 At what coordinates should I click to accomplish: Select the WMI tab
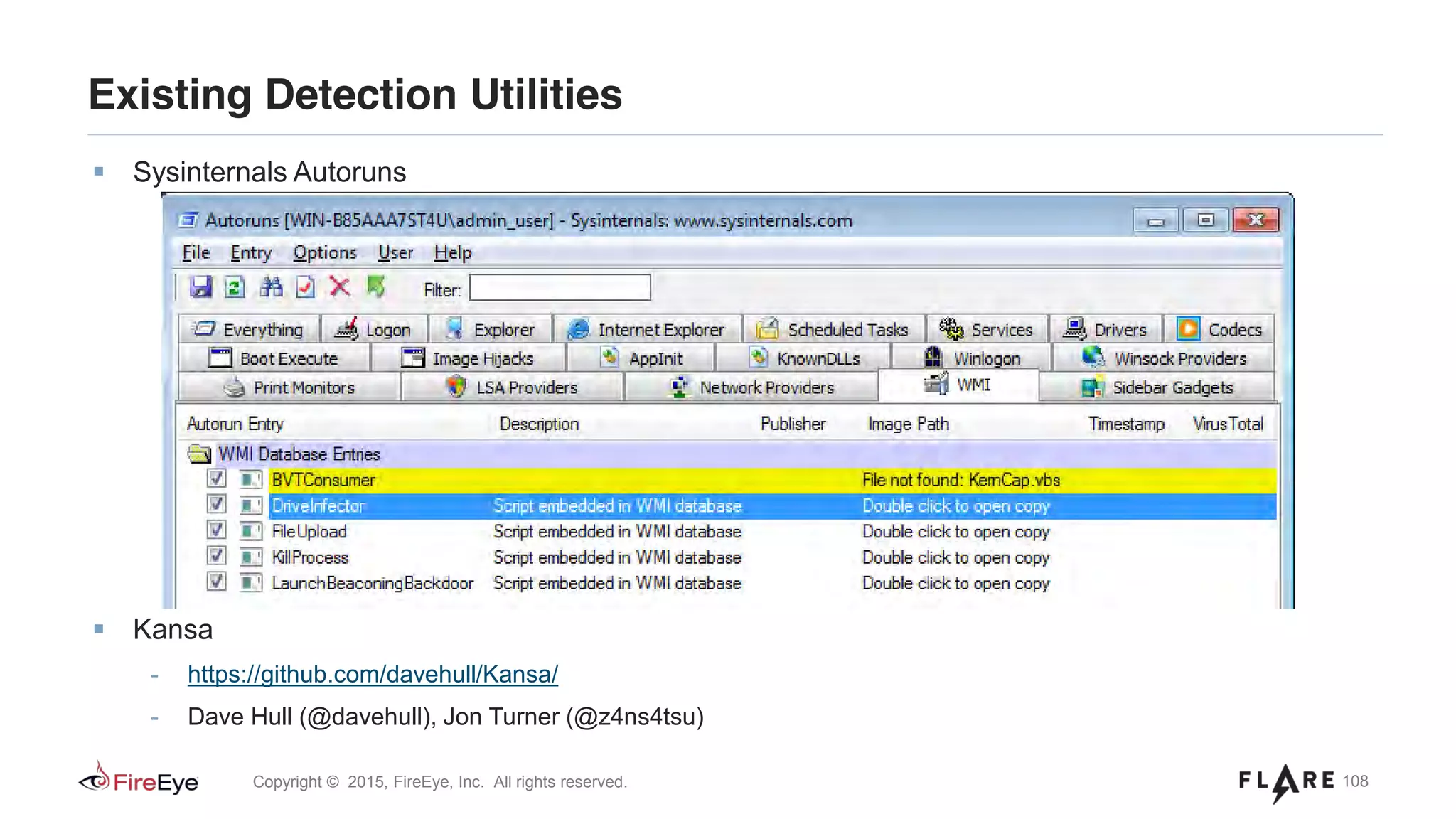958,385
